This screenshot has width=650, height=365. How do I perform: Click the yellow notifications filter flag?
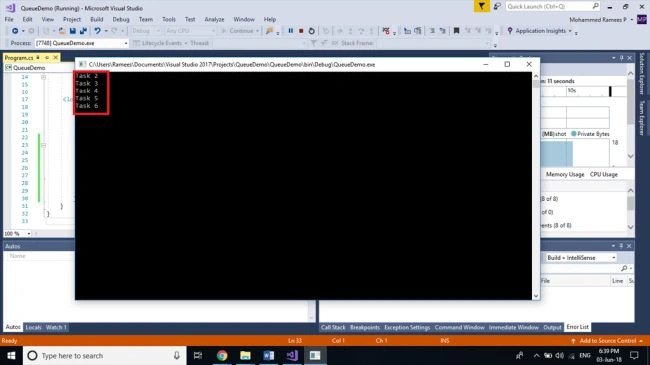(481, 6)
